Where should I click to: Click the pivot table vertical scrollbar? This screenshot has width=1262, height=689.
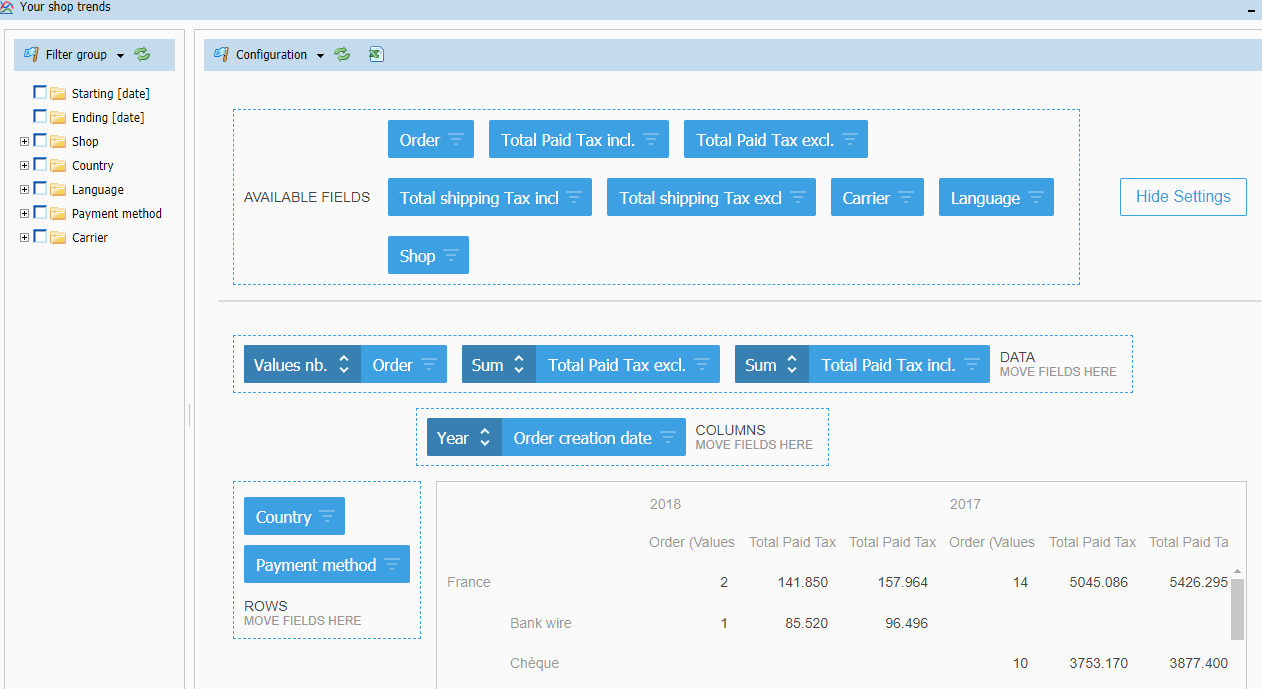[x=1236, y=608]
